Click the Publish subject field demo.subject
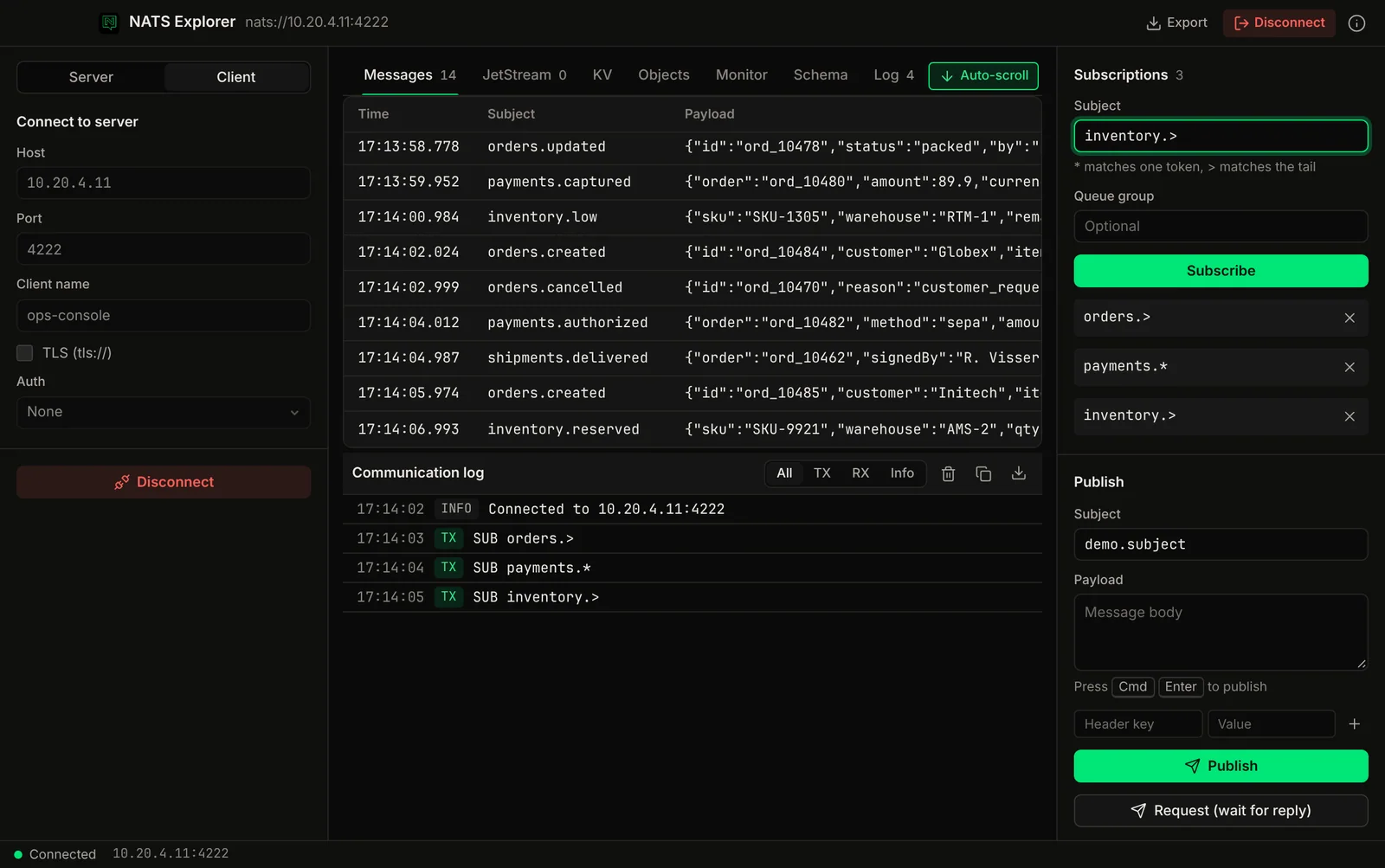Image resolution: width=1385 pixels, height=868 pixels. [x=1221, y=544]
